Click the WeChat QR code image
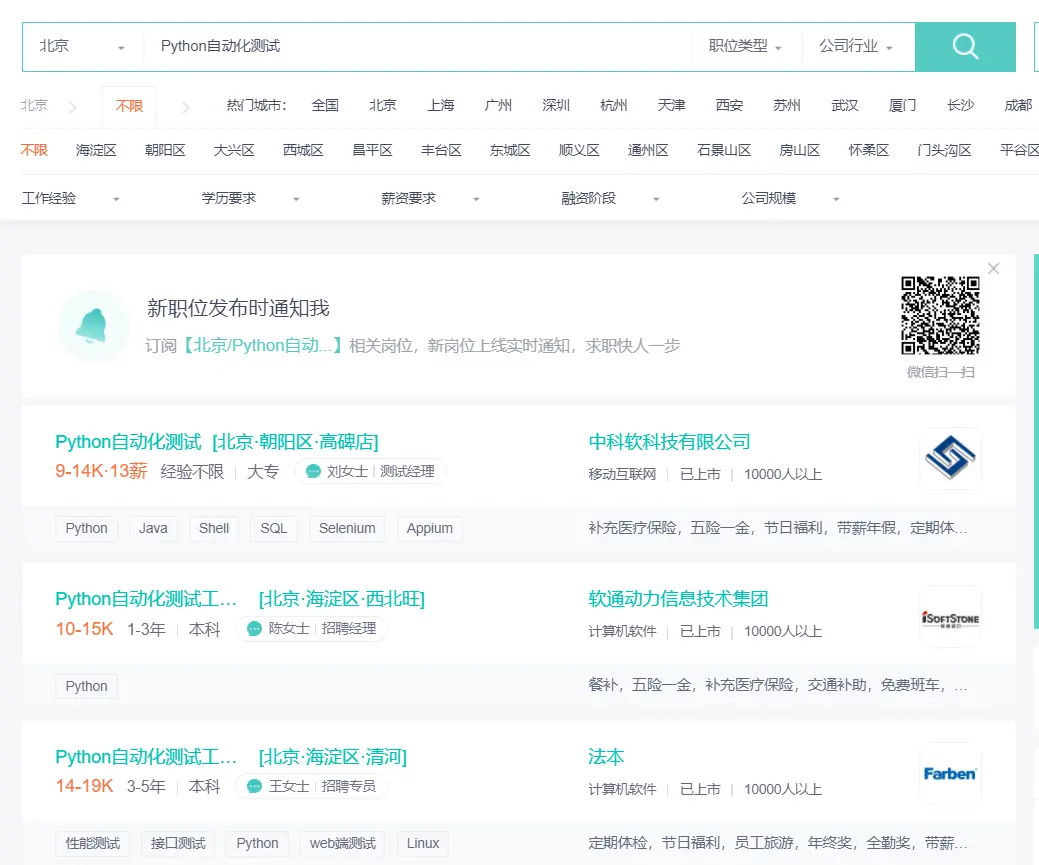The width and height of the screenshot is (1039, 865). (940, 316)
